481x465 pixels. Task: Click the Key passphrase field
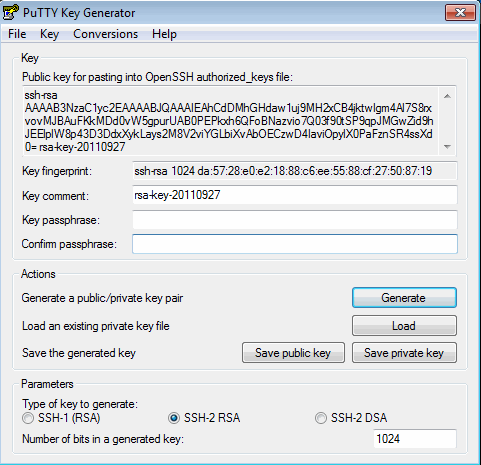(295, 220)
